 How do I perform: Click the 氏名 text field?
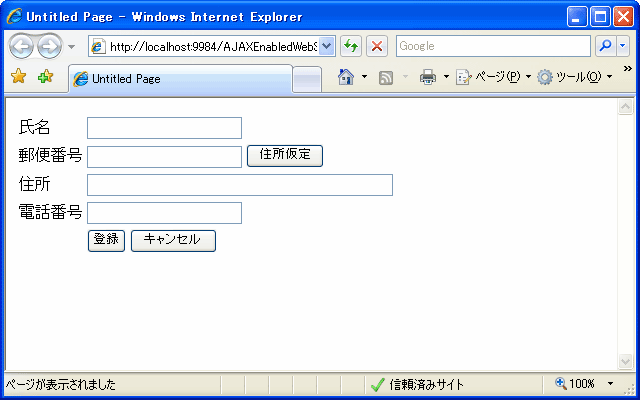pyautogui.click(x=164, y=128)
